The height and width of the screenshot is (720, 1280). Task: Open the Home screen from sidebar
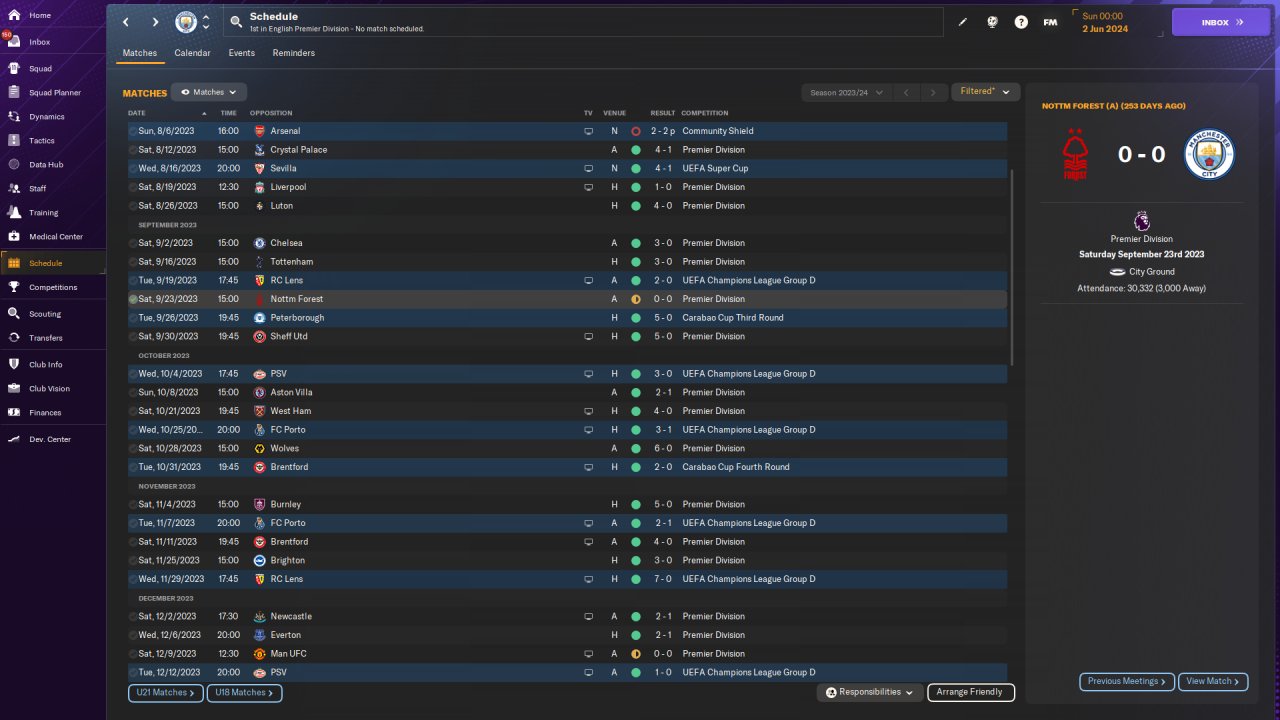(40, 16)
